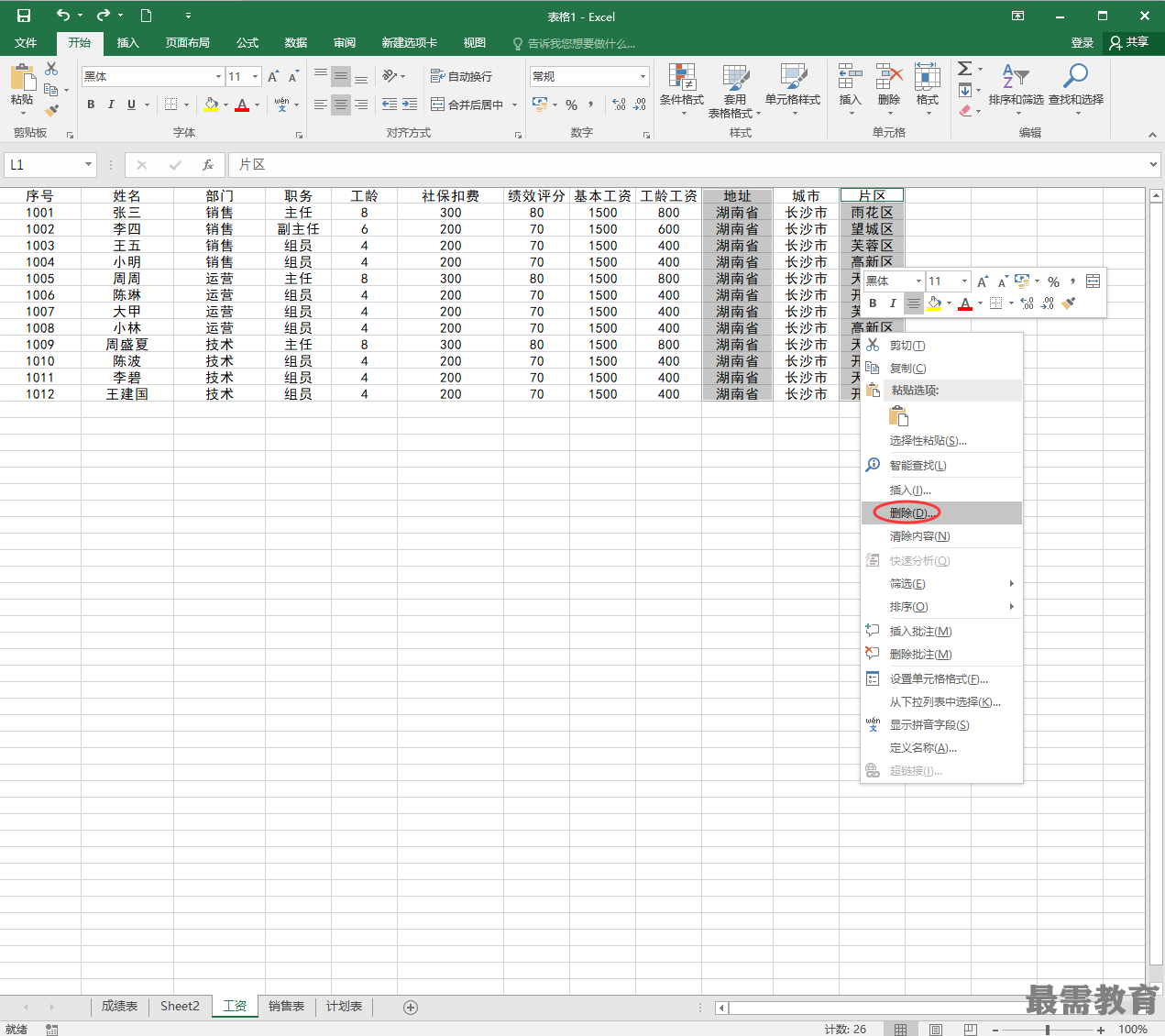
Task: Open the Name Box dropdown arrow
Action: (88, 165)
